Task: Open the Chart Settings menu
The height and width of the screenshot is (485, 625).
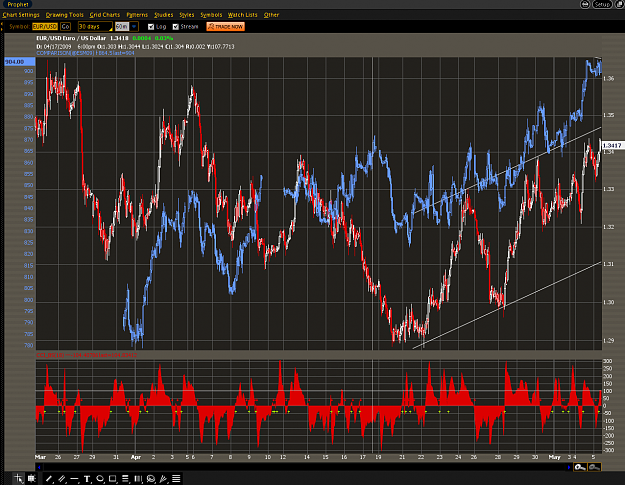Action: 21,15
